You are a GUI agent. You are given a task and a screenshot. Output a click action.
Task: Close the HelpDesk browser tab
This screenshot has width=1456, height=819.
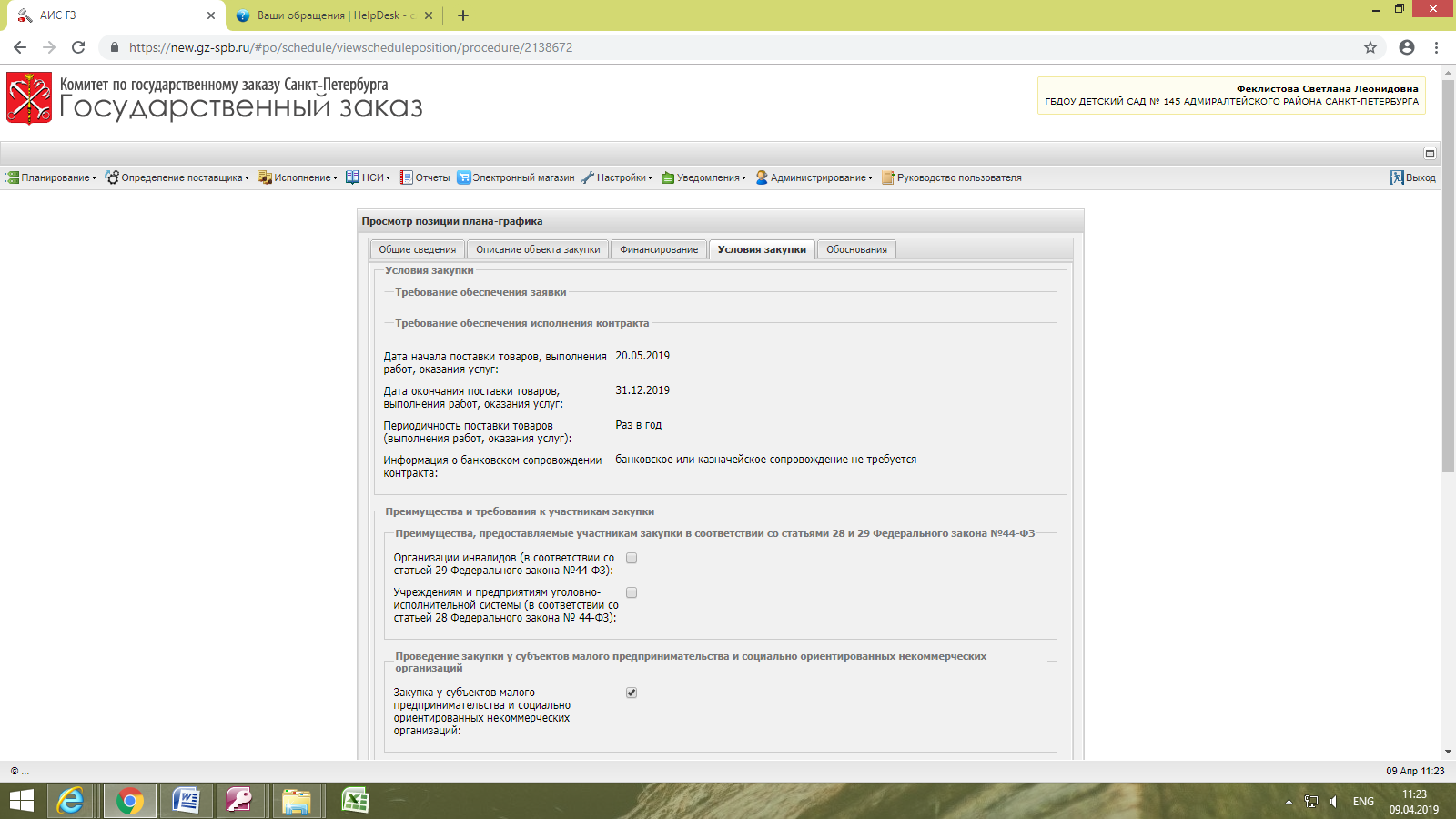429,15
